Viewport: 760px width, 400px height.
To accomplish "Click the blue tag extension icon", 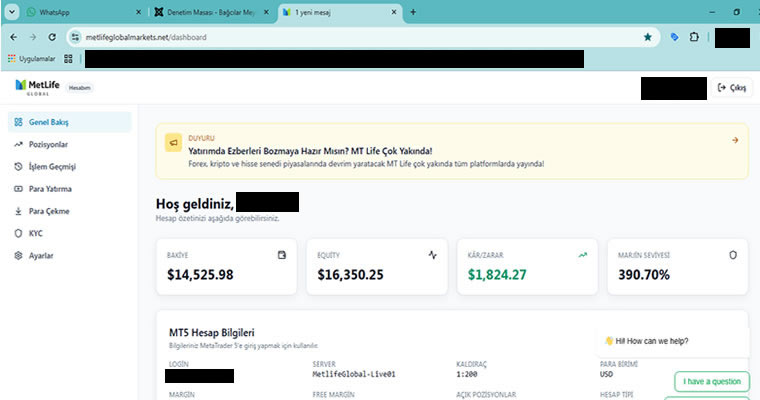I will pos(674,37).
